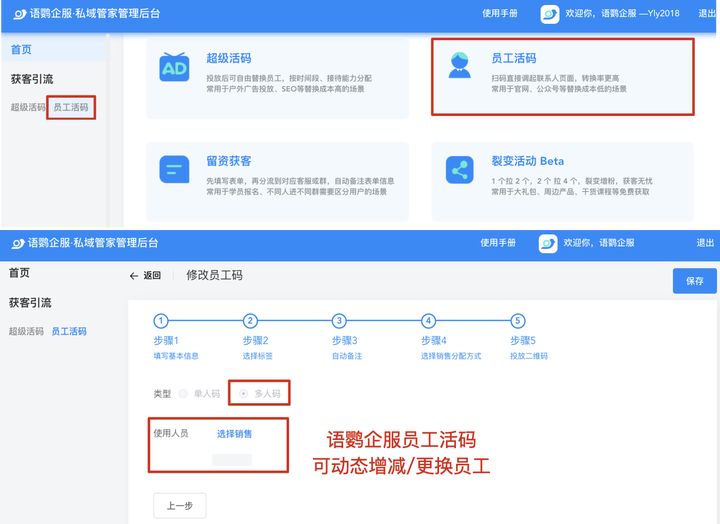The image size is (720, 524).
Task: Select the 多人码 radio button
Action: click(244, 394)
